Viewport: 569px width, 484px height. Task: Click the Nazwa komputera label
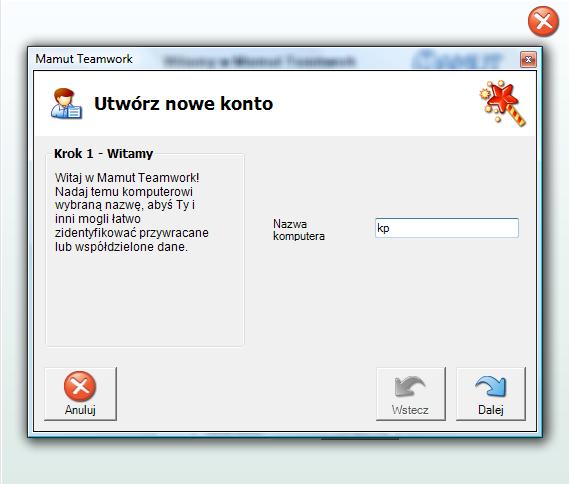point(299,230)
